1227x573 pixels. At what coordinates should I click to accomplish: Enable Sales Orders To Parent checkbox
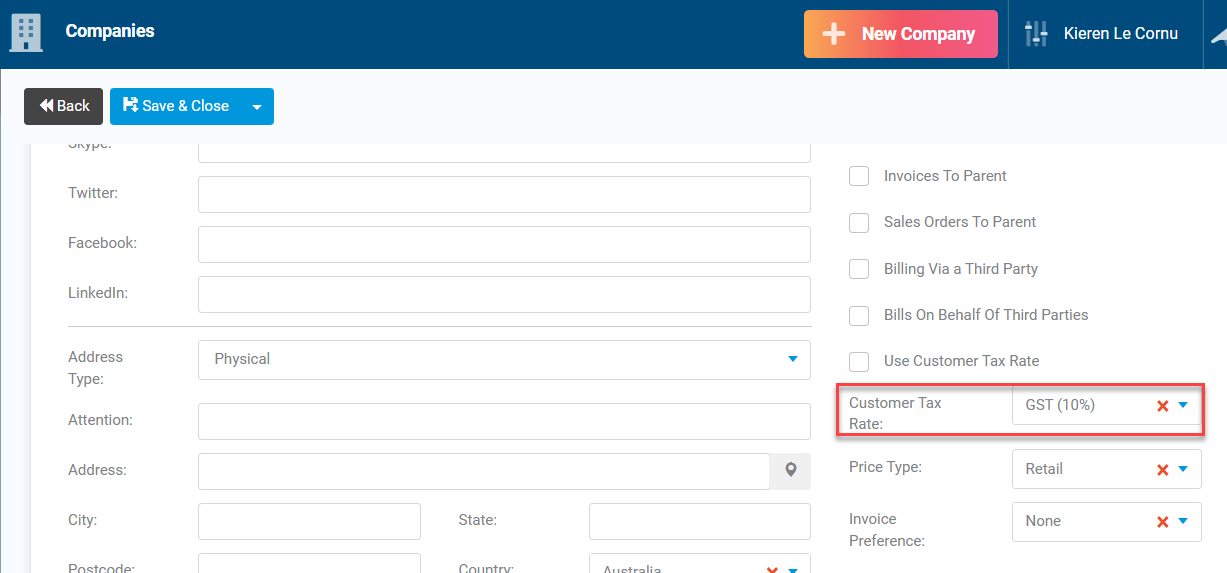click(x=859, y=222)
